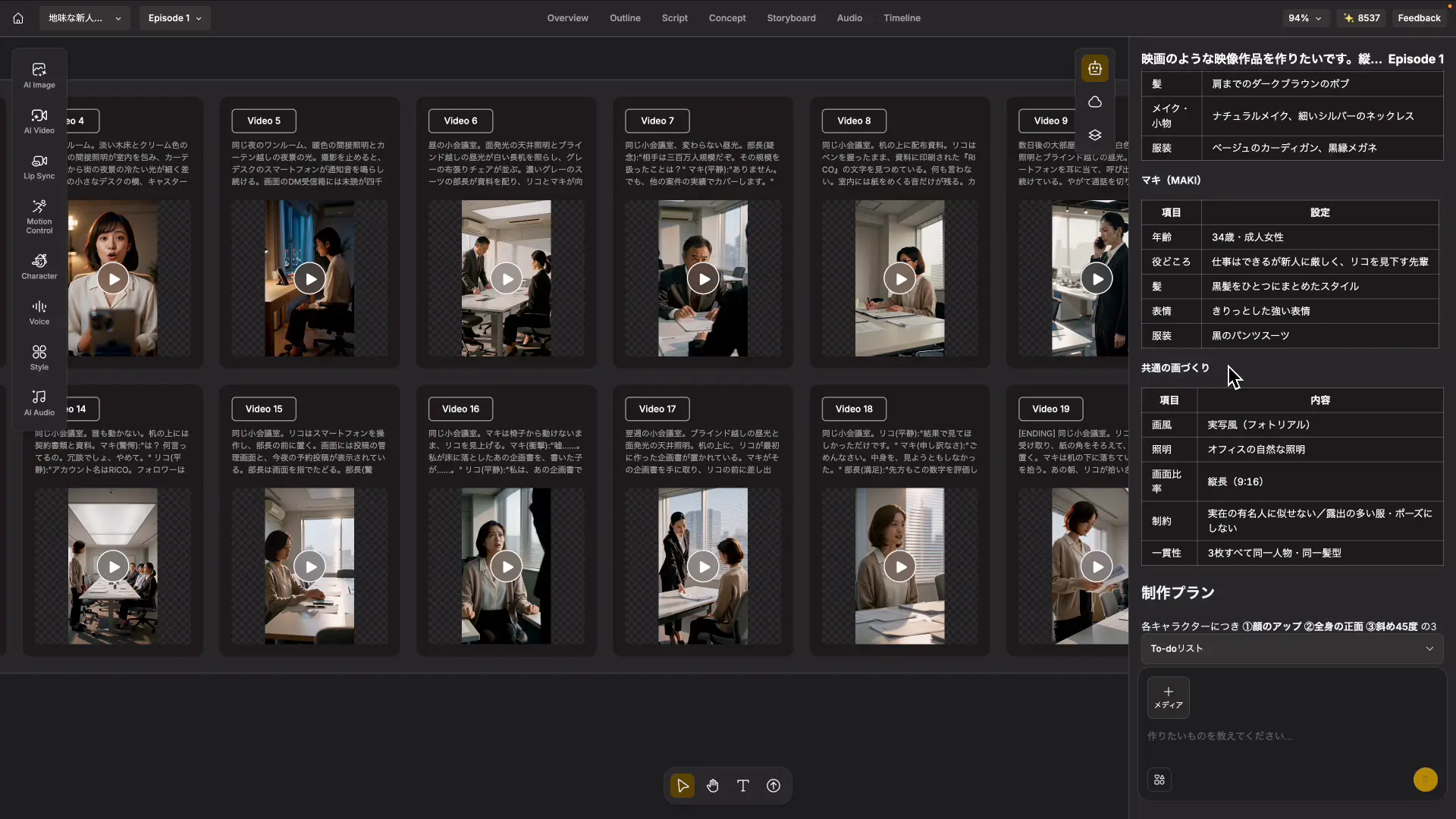Image resolution: width=1456 pixels, height=819 pixels.
Task: Switch to the Storyboard tab
Action: point(791,18)
